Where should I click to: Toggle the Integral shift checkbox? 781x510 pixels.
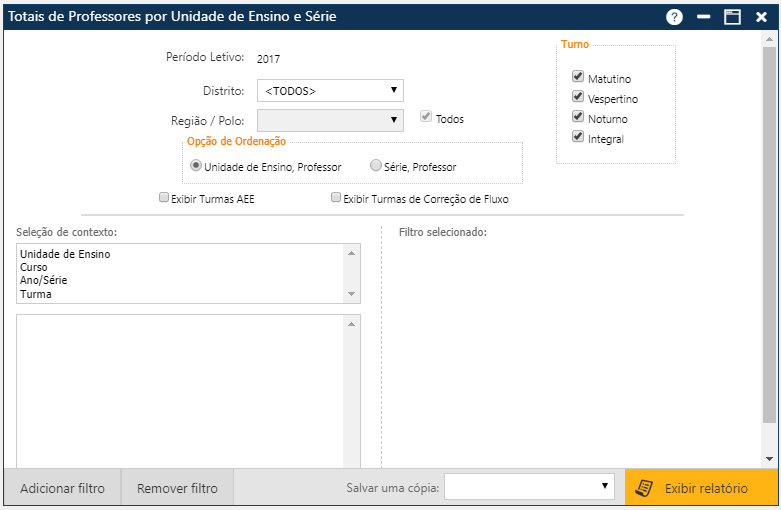(578, 137)
